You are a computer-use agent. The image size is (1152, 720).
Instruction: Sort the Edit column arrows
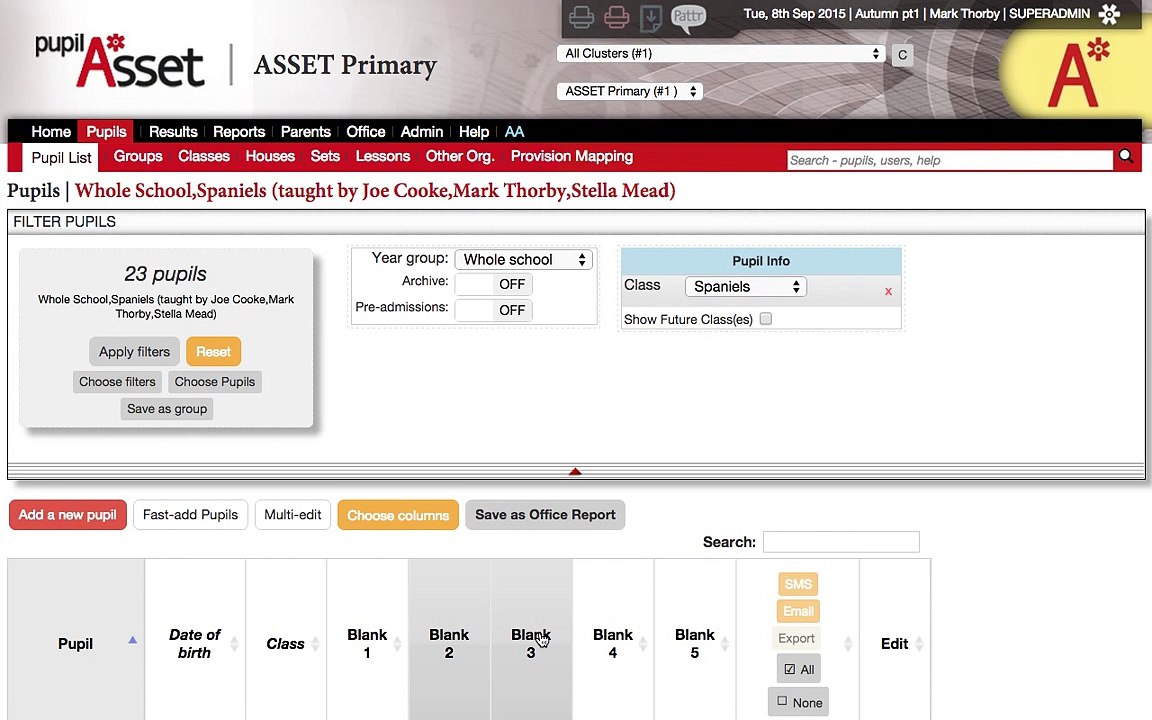tap(919, 644)
